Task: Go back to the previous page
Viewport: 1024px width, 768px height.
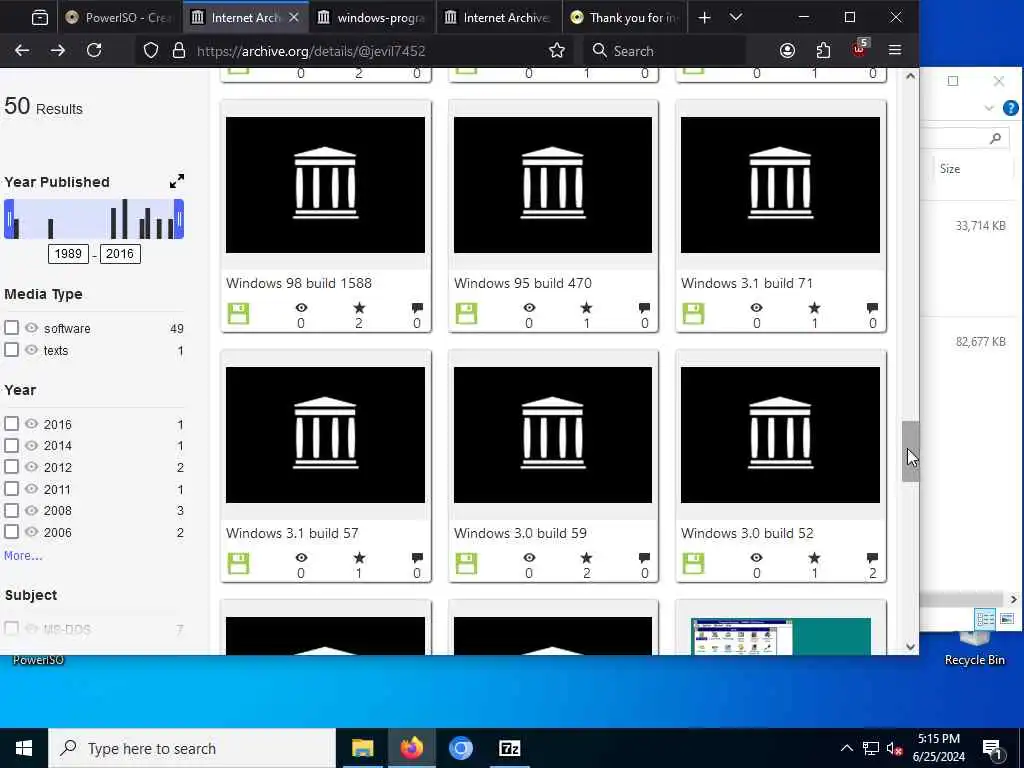Action: (22, 50)
